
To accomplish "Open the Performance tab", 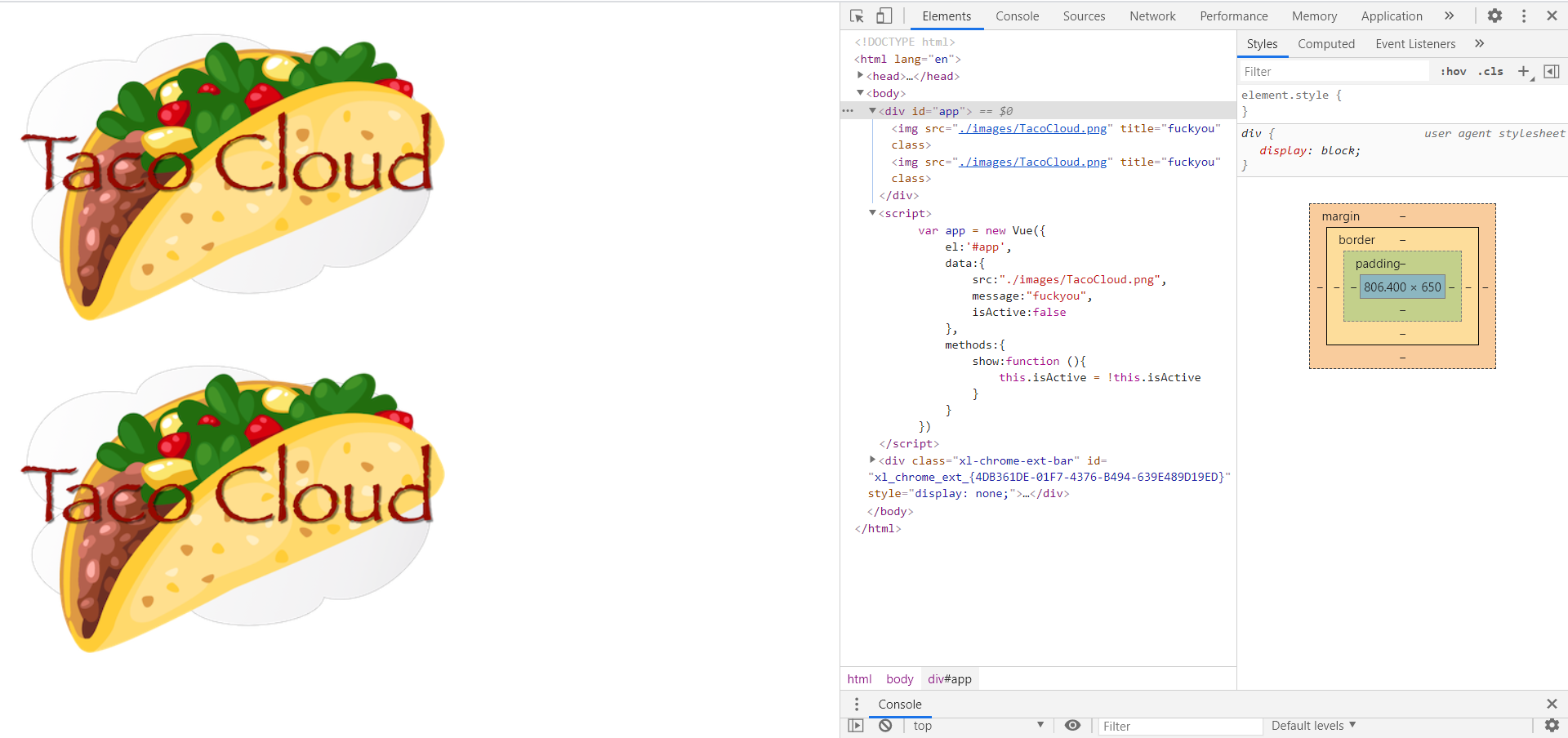I will tap(1234, 16).
